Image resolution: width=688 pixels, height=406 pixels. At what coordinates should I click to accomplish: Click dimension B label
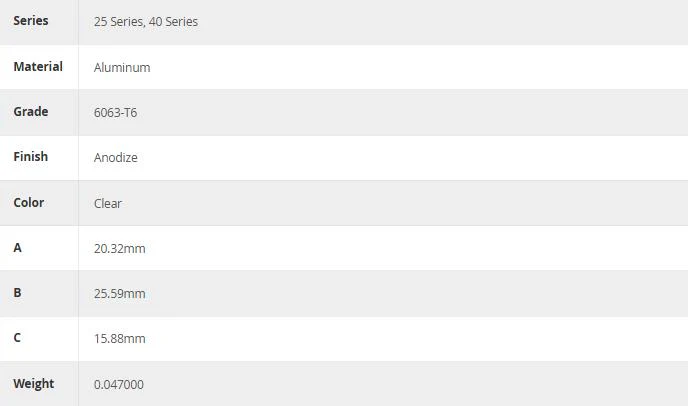click(x=18, y=293)
